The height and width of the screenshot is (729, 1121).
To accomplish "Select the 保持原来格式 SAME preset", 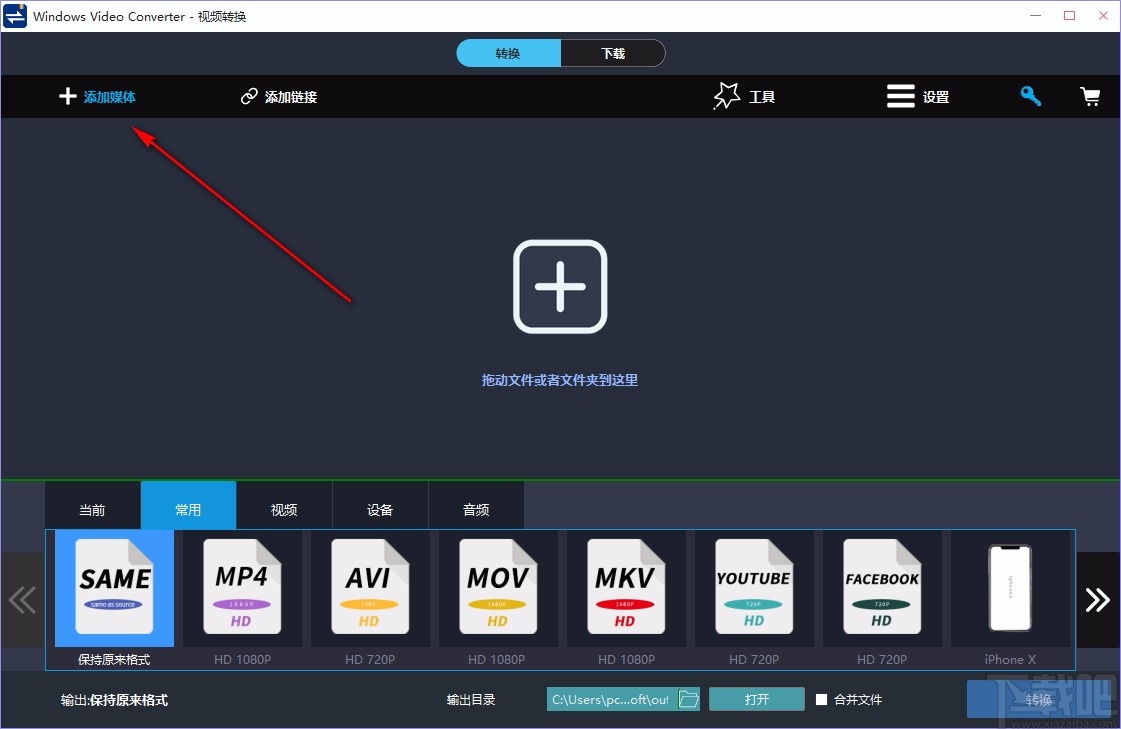I will 113,588.
